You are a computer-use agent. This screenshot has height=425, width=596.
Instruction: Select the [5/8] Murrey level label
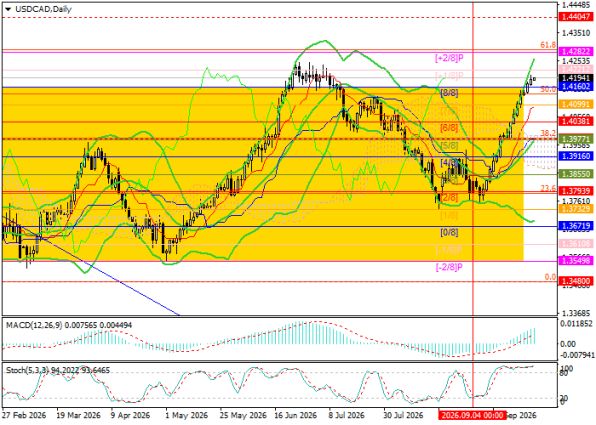point(449,146)
